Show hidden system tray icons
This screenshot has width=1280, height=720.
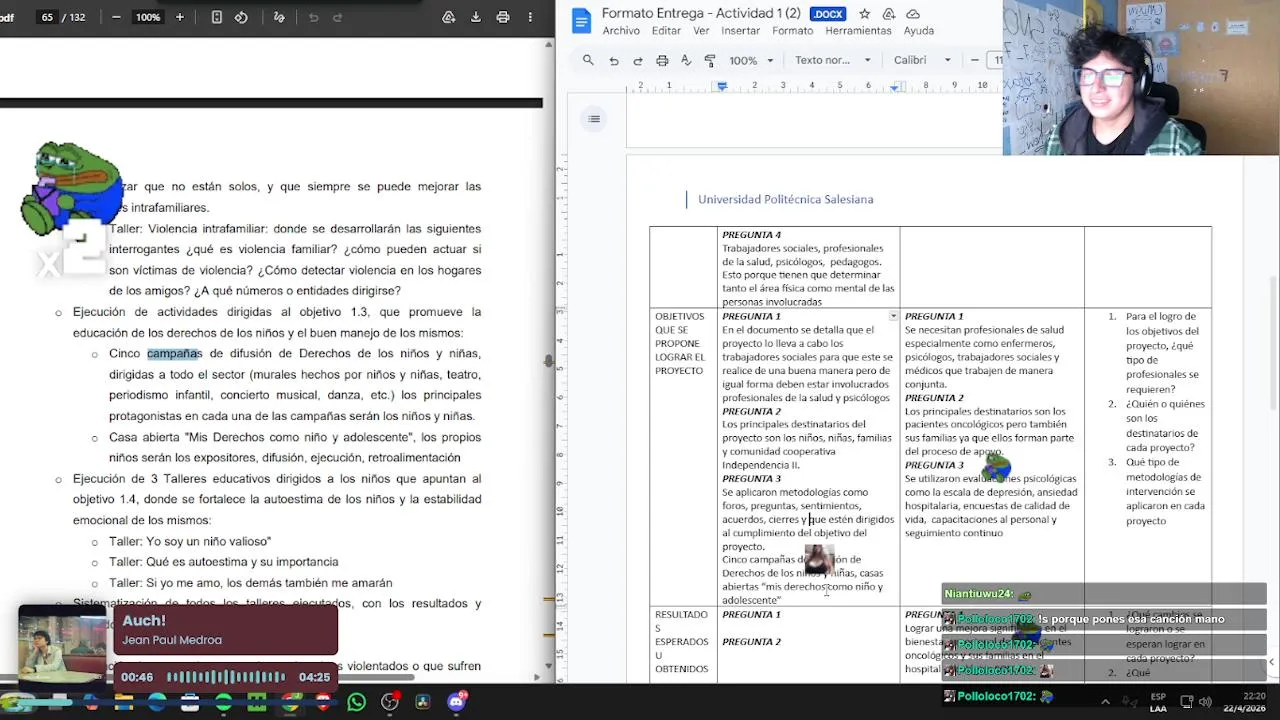click(x=1105, y=702)
